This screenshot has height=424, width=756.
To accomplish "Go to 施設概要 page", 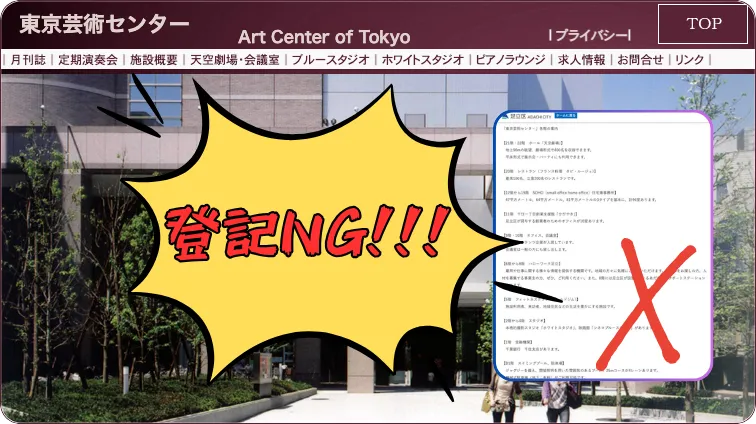I will 154,60.
